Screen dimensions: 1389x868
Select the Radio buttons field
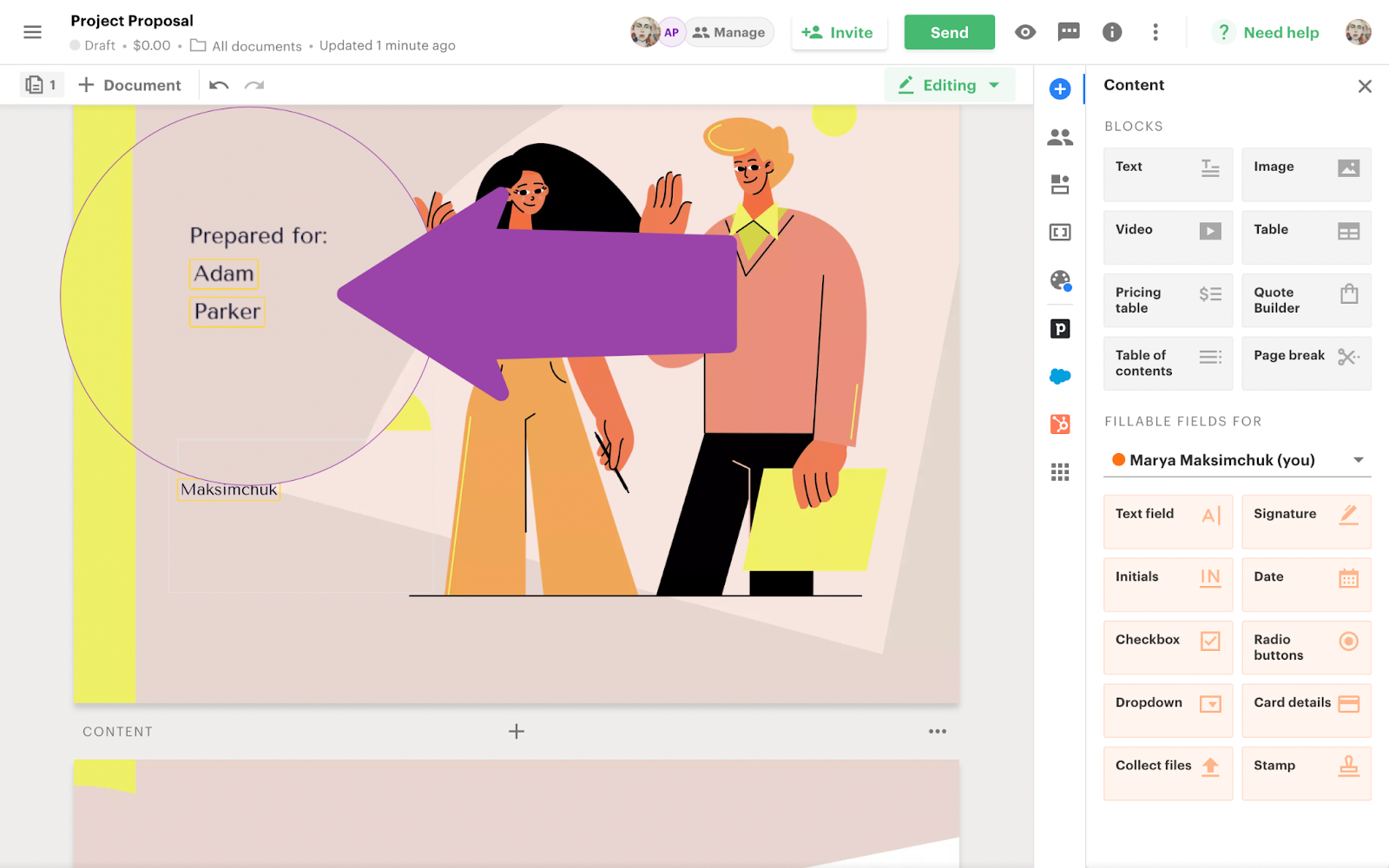(x=1307, y=648)
